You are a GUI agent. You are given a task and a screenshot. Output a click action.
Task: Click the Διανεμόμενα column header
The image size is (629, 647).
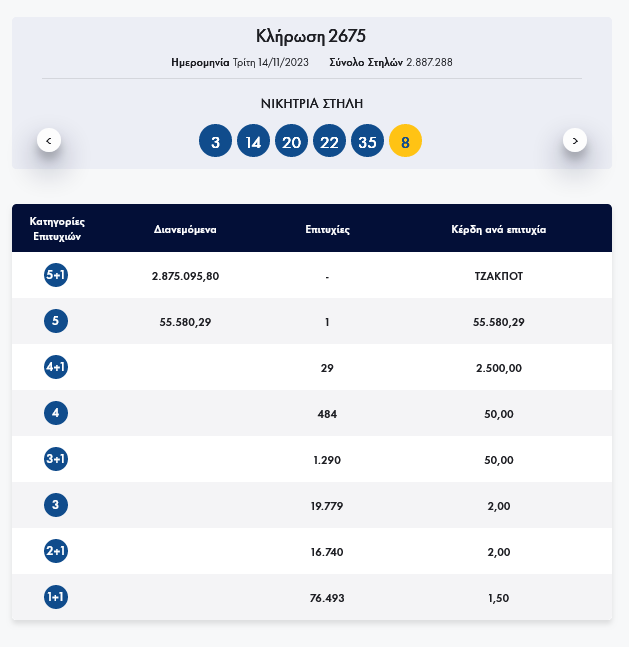(x=185, y=229)
